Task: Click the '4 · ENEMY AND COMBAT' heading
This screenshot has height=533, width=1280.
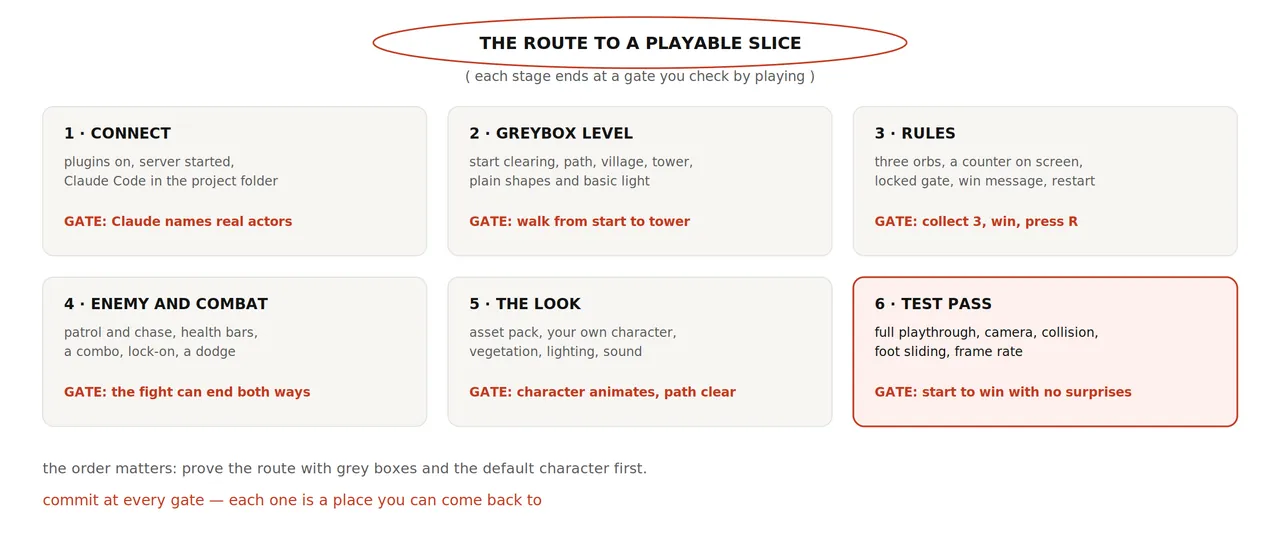Action: point(166,304)
